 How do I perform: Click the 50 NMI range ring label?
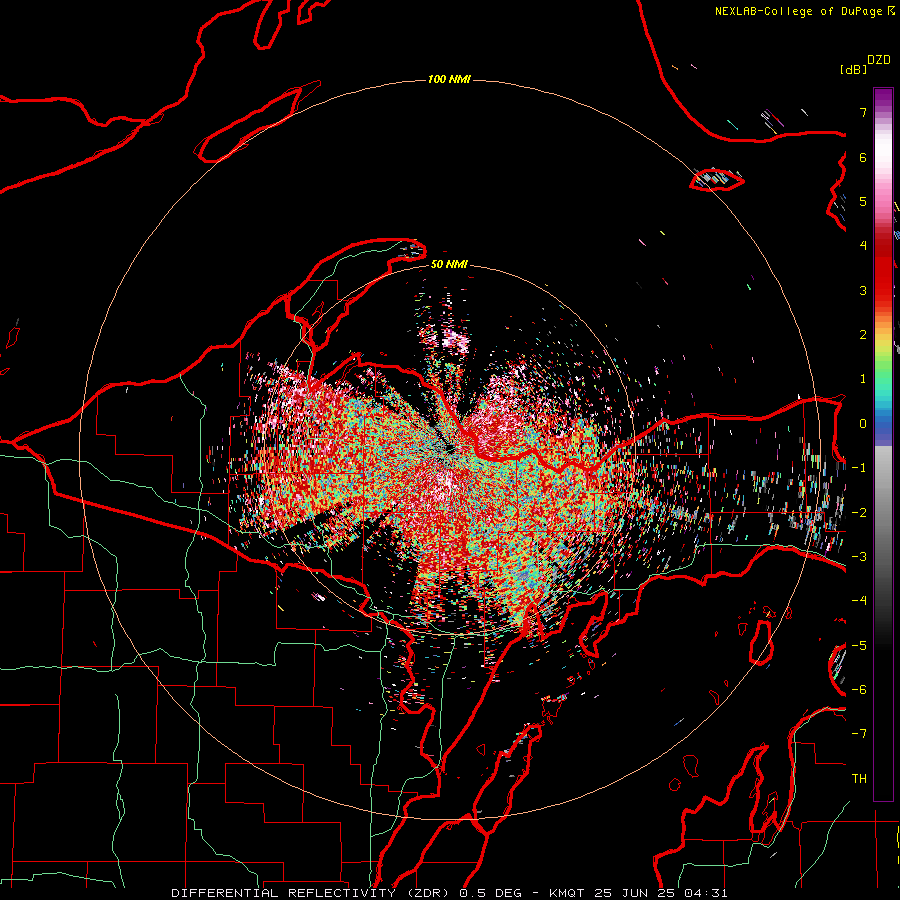pos(449,264)
